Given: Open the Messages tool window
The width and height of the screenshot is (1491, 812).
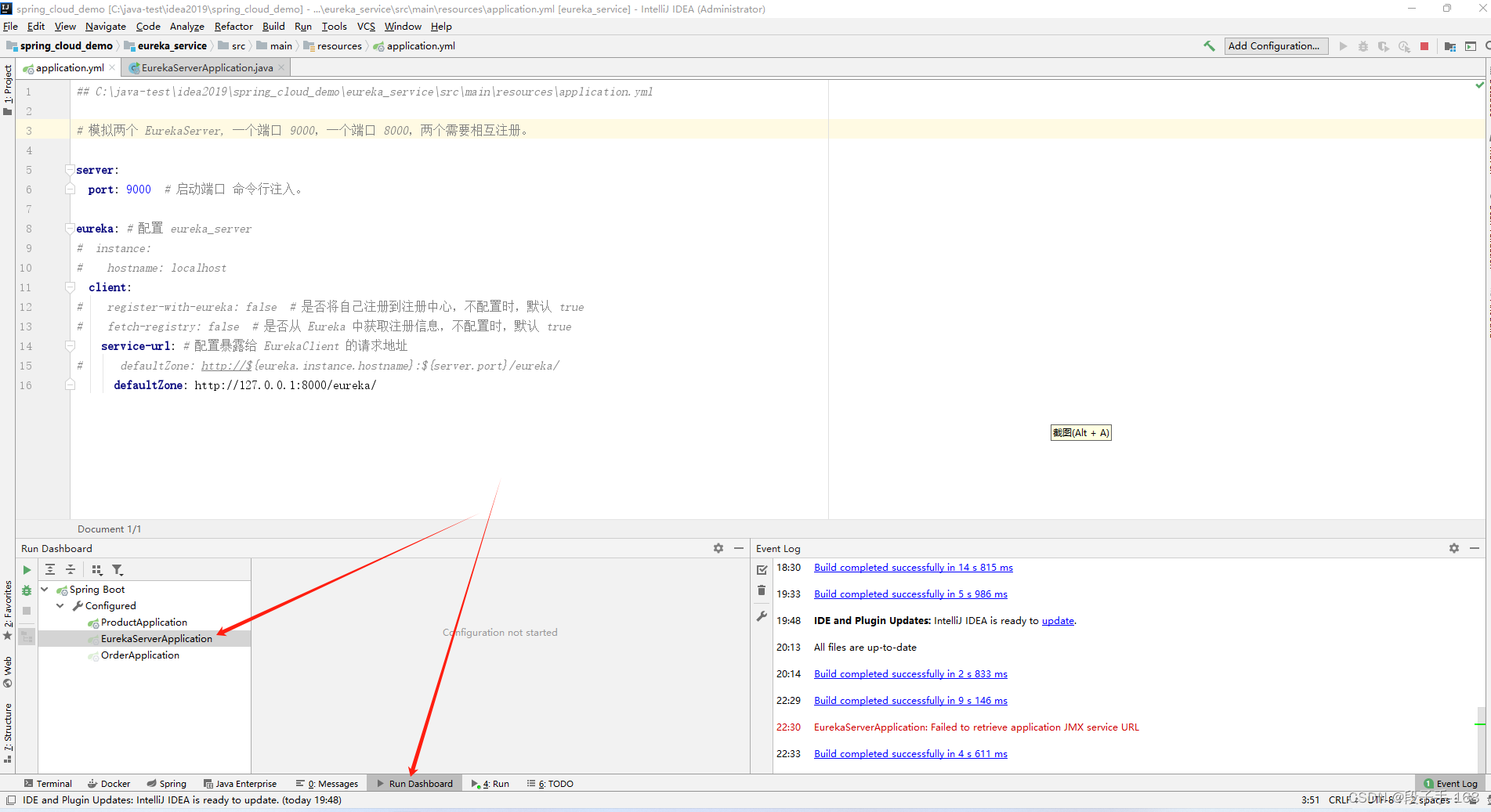Looking at the screenshot, I should pos(327,784).
